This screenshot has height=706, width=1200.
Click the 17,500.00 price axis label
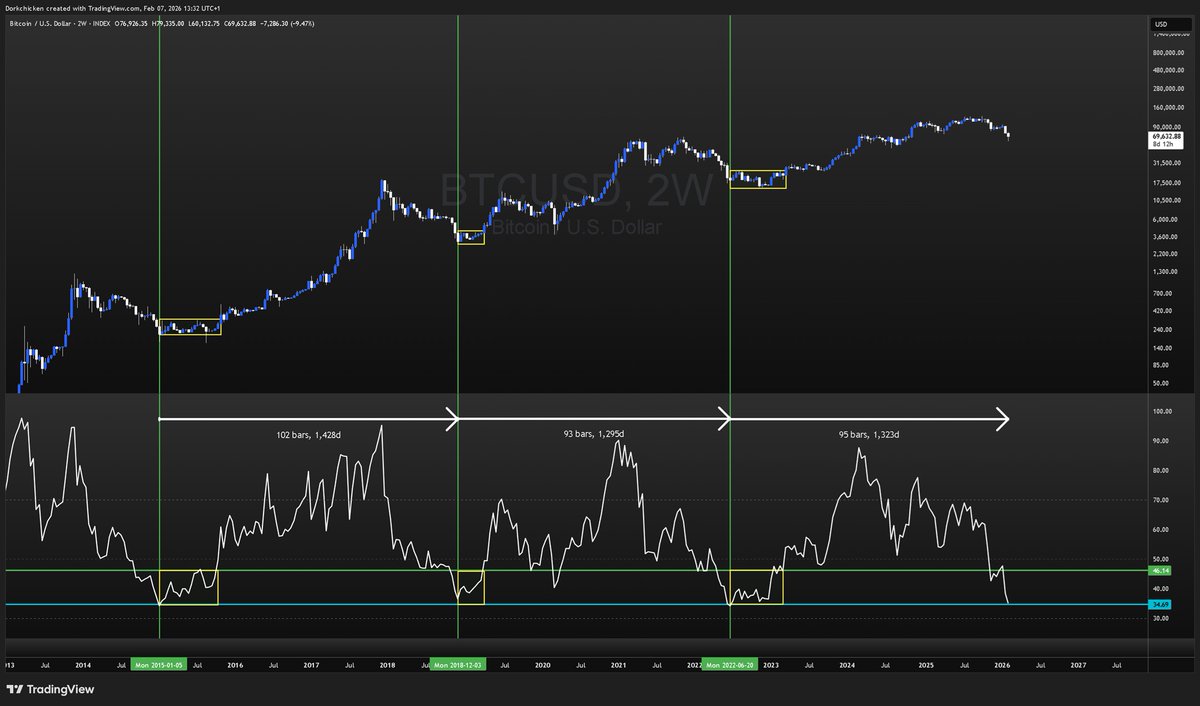click(1165, 182)
